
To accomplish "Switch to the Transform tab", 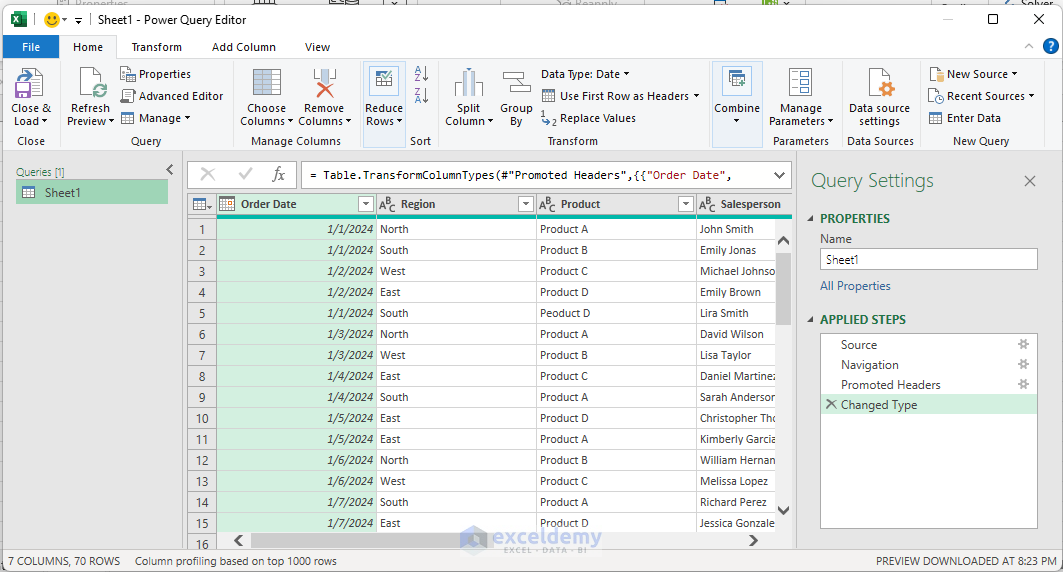I will 156,47.
